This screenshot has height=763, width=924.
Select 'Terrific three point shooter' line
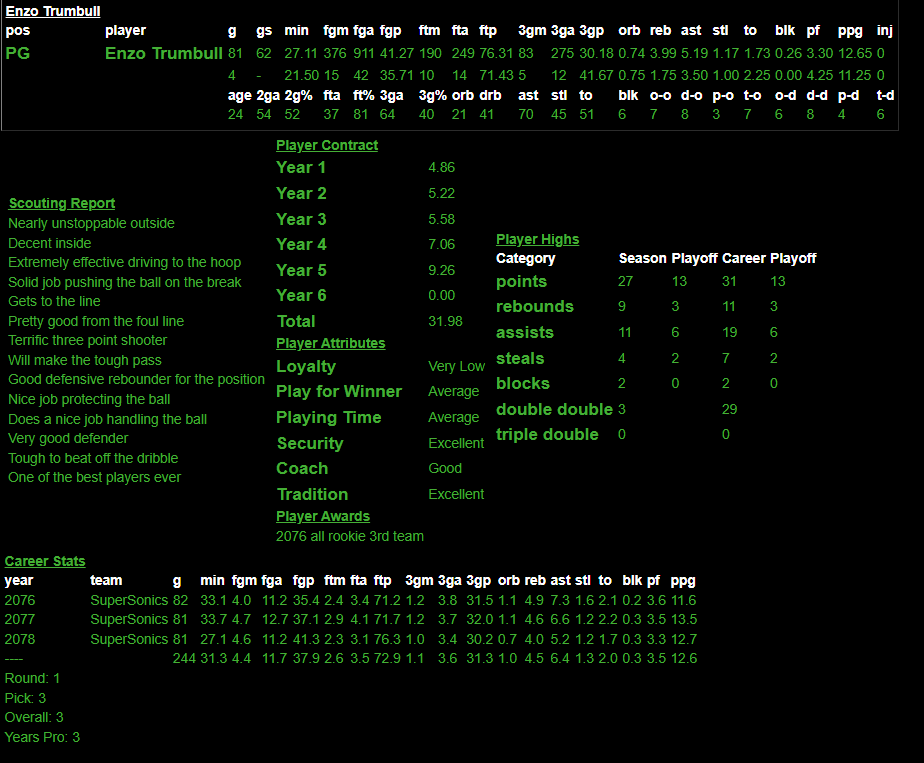click(x=87, y=340)
